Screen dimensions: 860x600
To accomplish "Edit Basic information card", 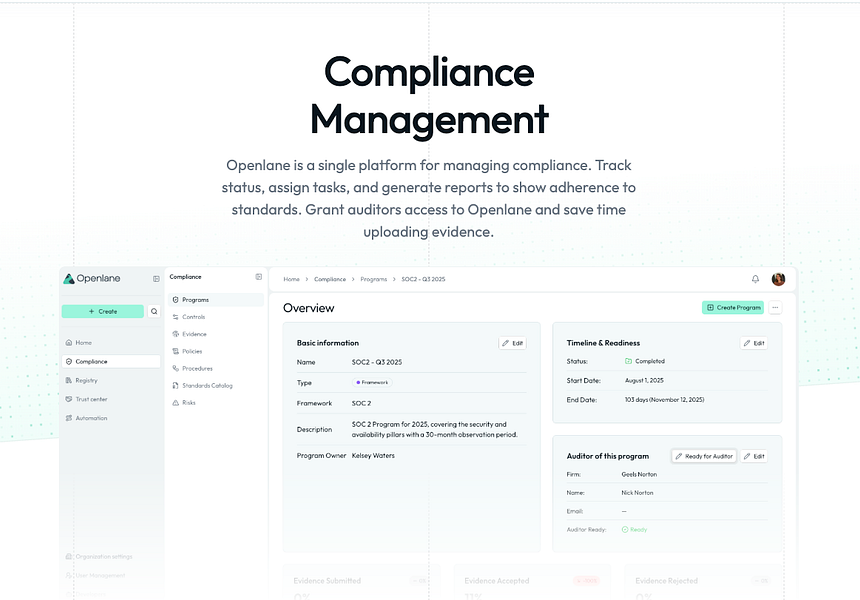I will [x=512, y=343].
